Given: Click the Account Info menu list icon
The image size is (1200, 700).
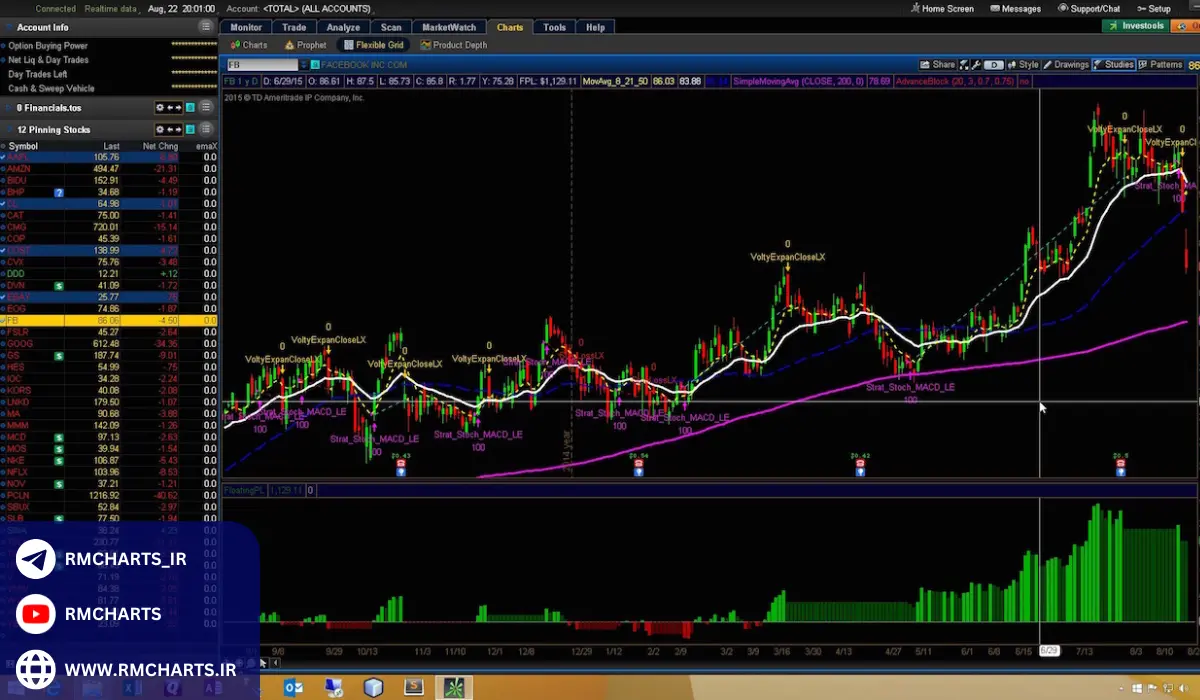Looking at the screenshot, I should (205, 27).
